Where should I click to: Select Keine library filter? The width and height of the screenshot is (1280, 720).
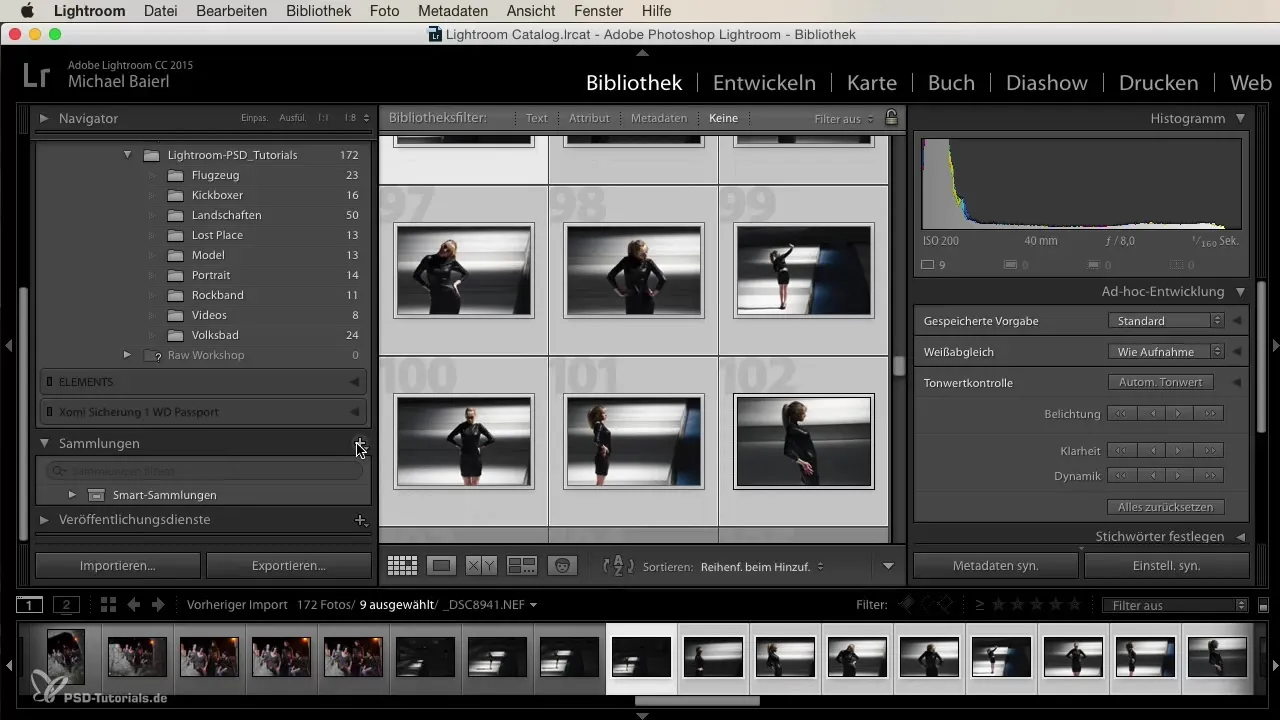(x=723, y=118)
